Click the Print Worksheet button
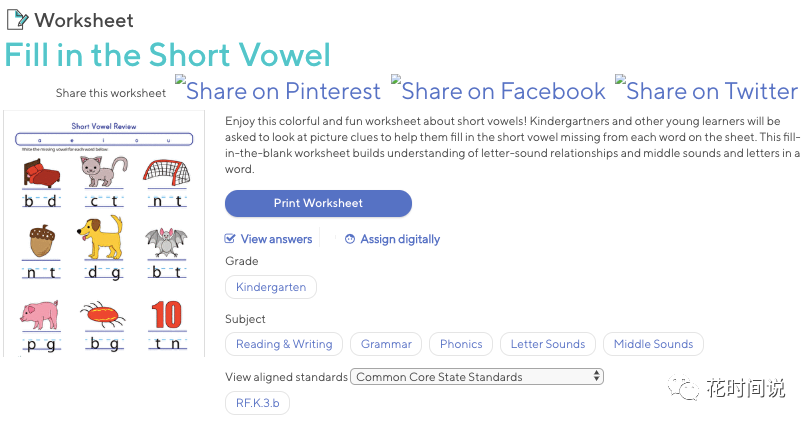Screen dimensions: 812x424 [x=318, y=203]
